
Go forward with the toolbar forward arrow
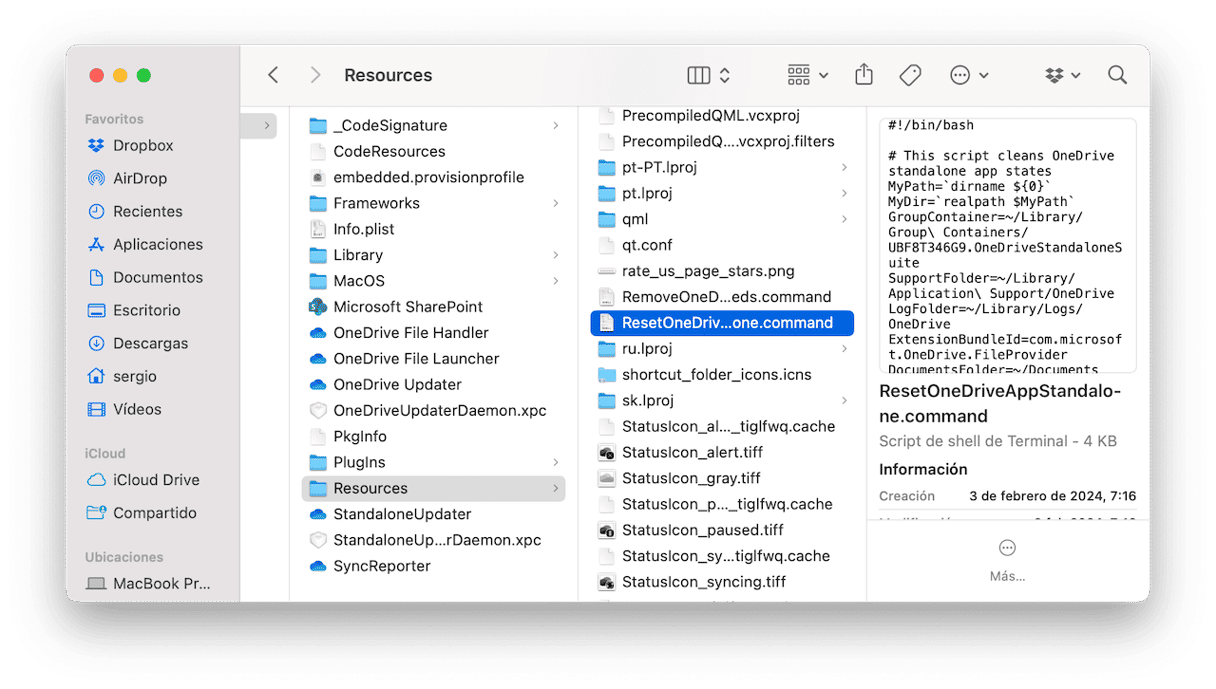tap(315, 75)
